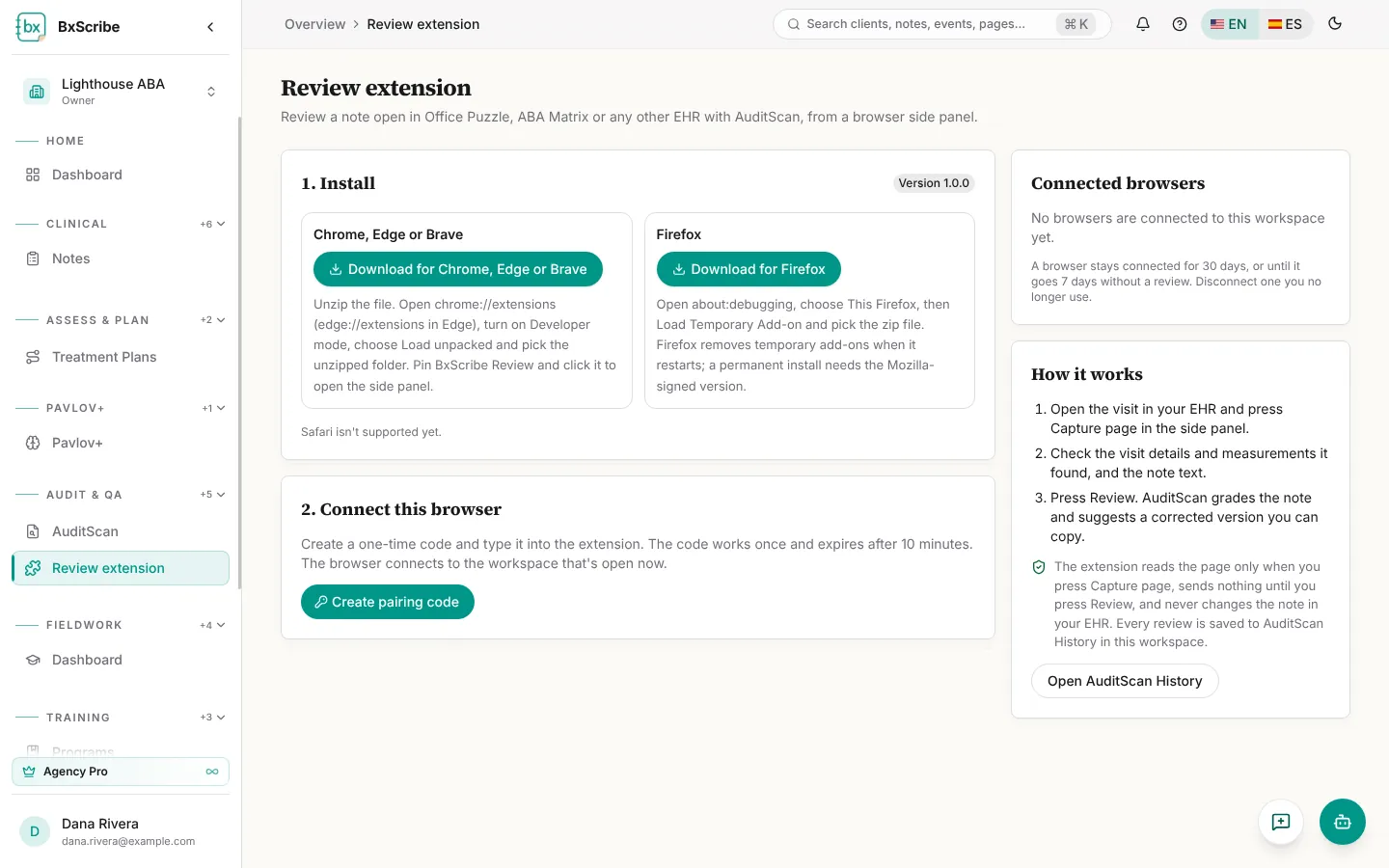Click the AuditScan document icon

pyautogui.click(x=33, y=531)
